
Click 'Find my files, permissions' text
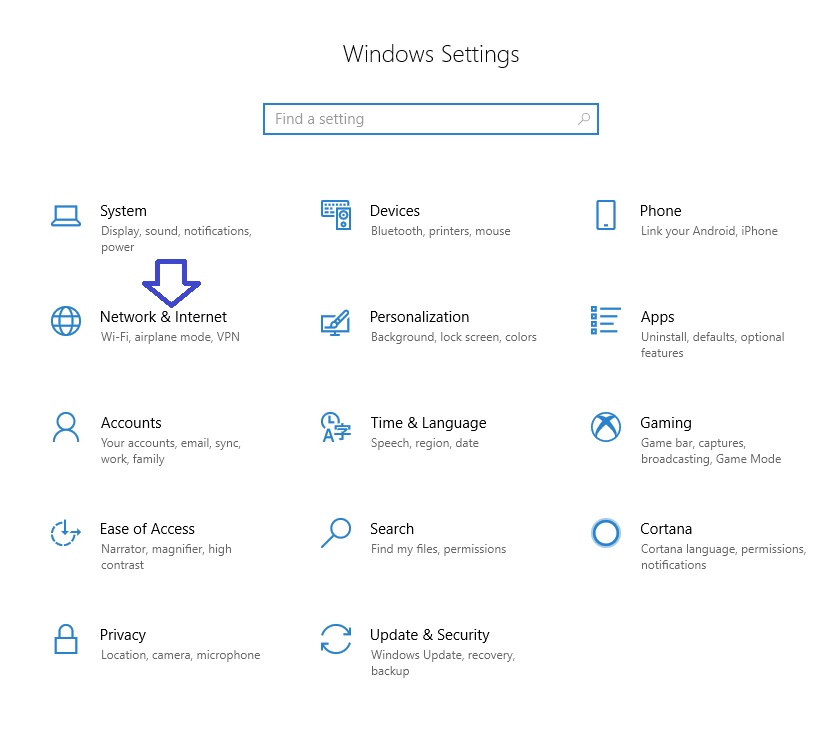point(438,549)
